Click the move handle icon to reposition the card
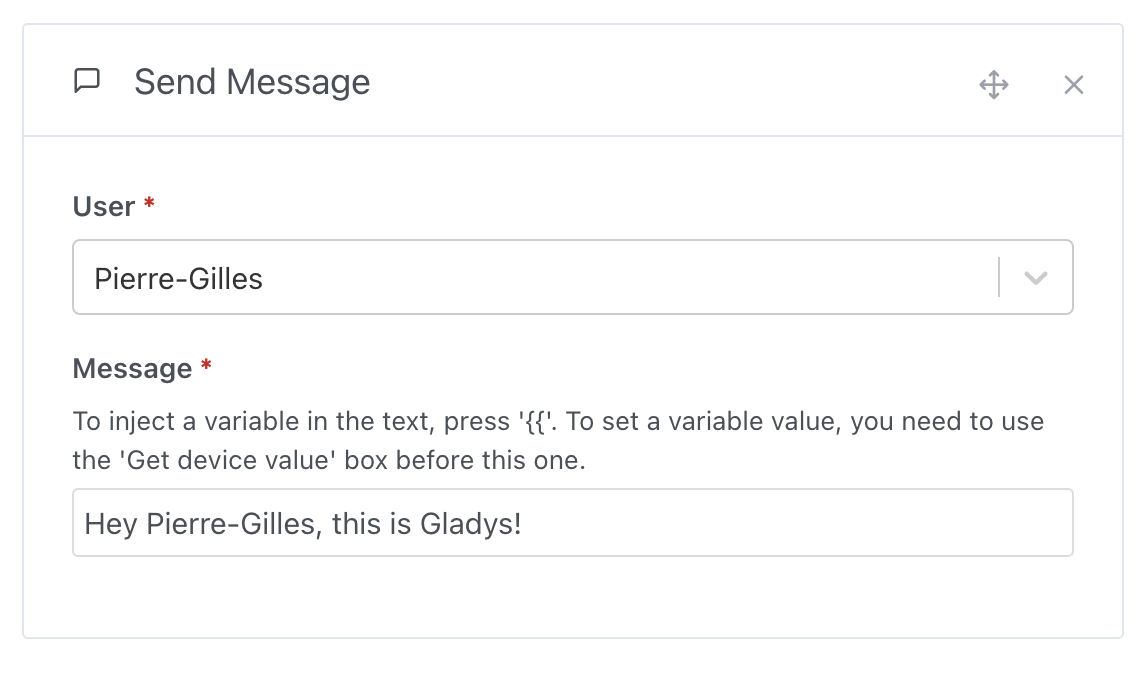1148x676 pixels. (x=994, y=85)
